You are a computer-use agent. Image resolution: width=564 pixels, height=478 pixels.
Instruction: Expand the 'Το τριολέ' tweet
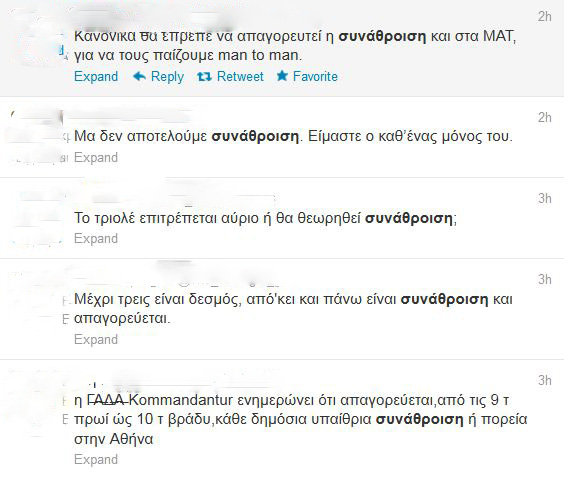click(x=96, y=238)
